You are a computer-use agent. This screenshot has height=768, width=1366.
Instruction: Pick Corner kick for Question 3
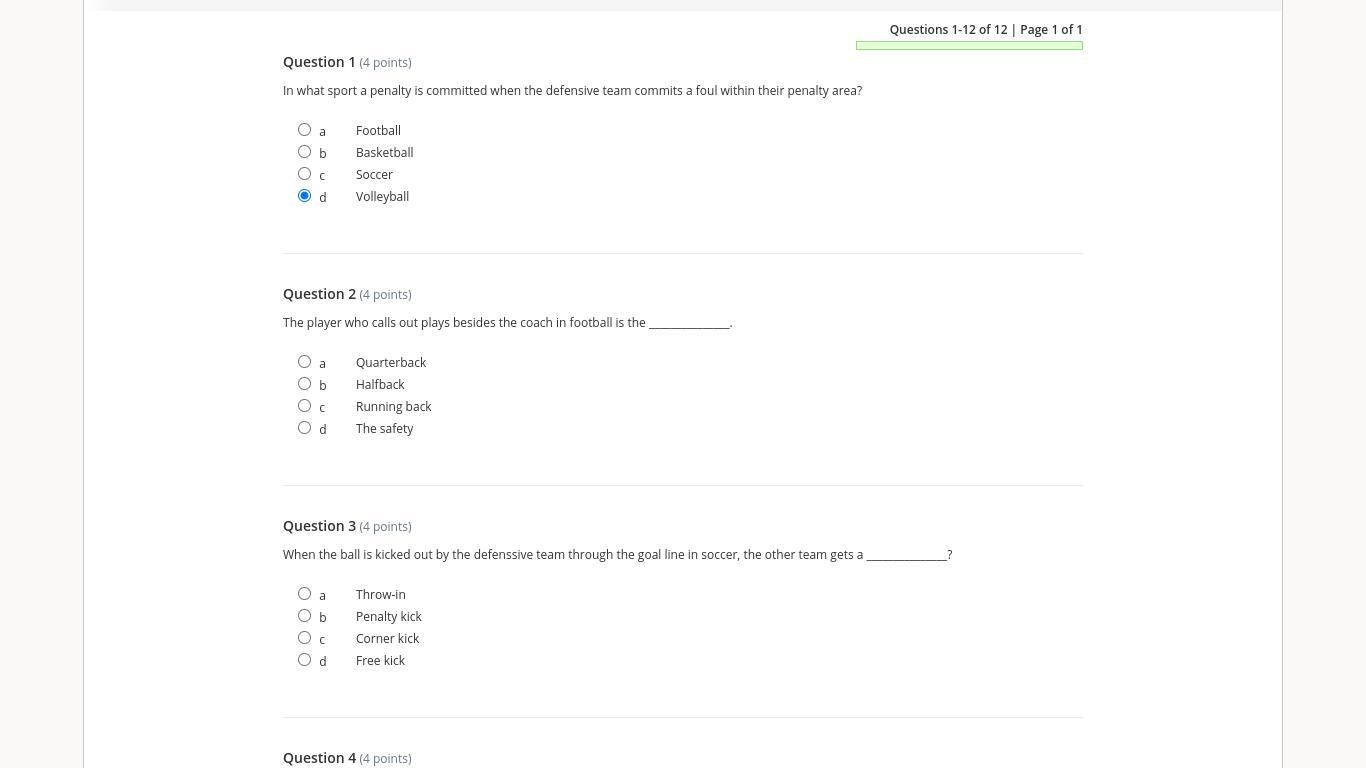[x=304, y=638]
